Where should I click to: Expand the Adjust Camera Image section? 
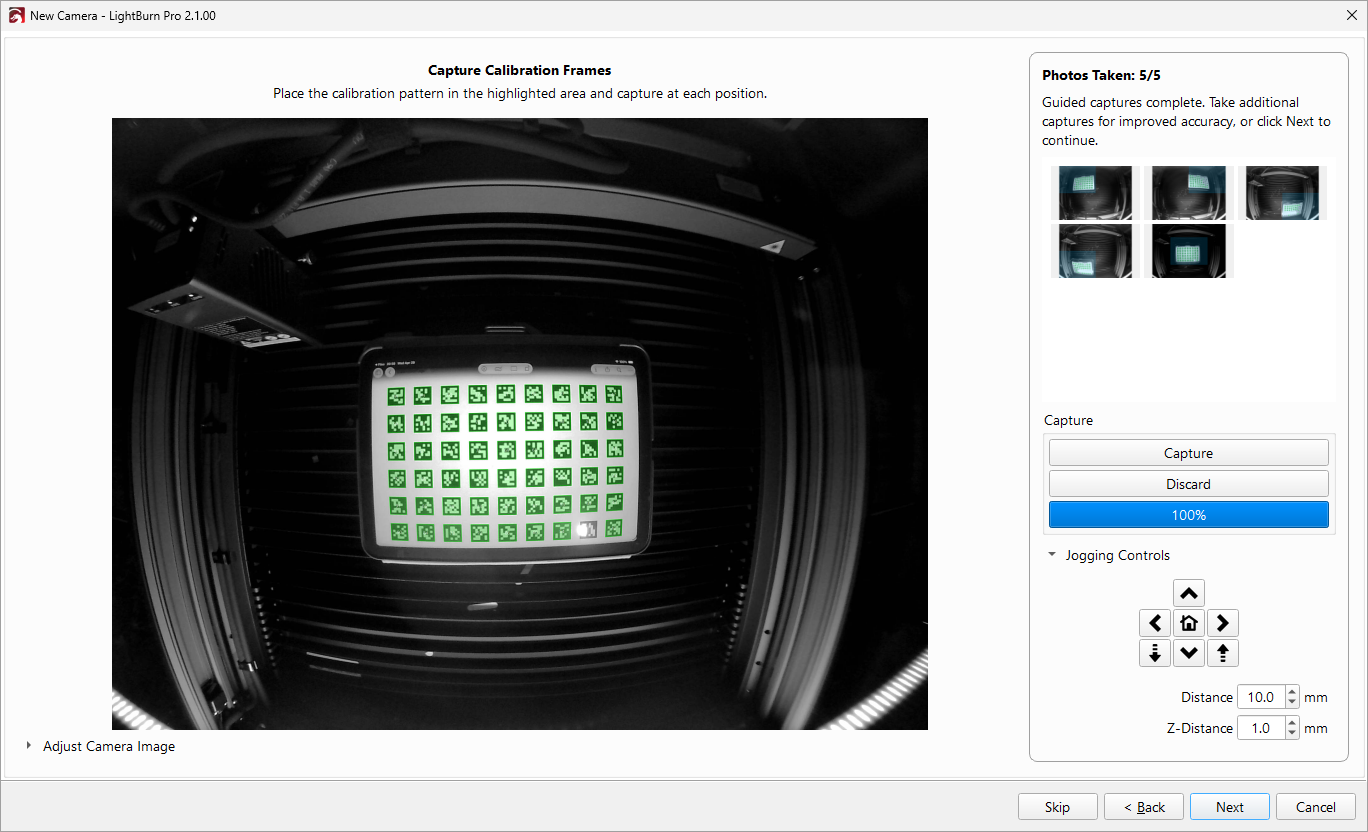point(29,746)
